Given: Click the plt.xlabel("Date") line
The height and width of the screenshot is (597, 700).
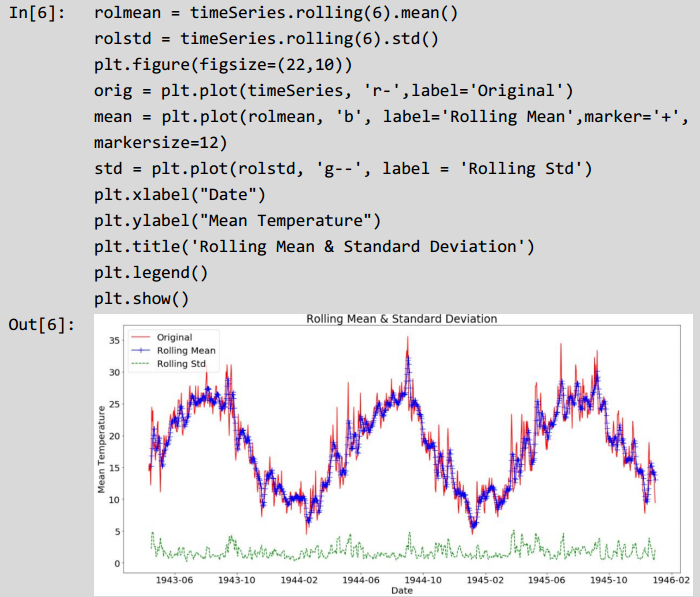Looking at the screenshot, I should pos(180,195).
